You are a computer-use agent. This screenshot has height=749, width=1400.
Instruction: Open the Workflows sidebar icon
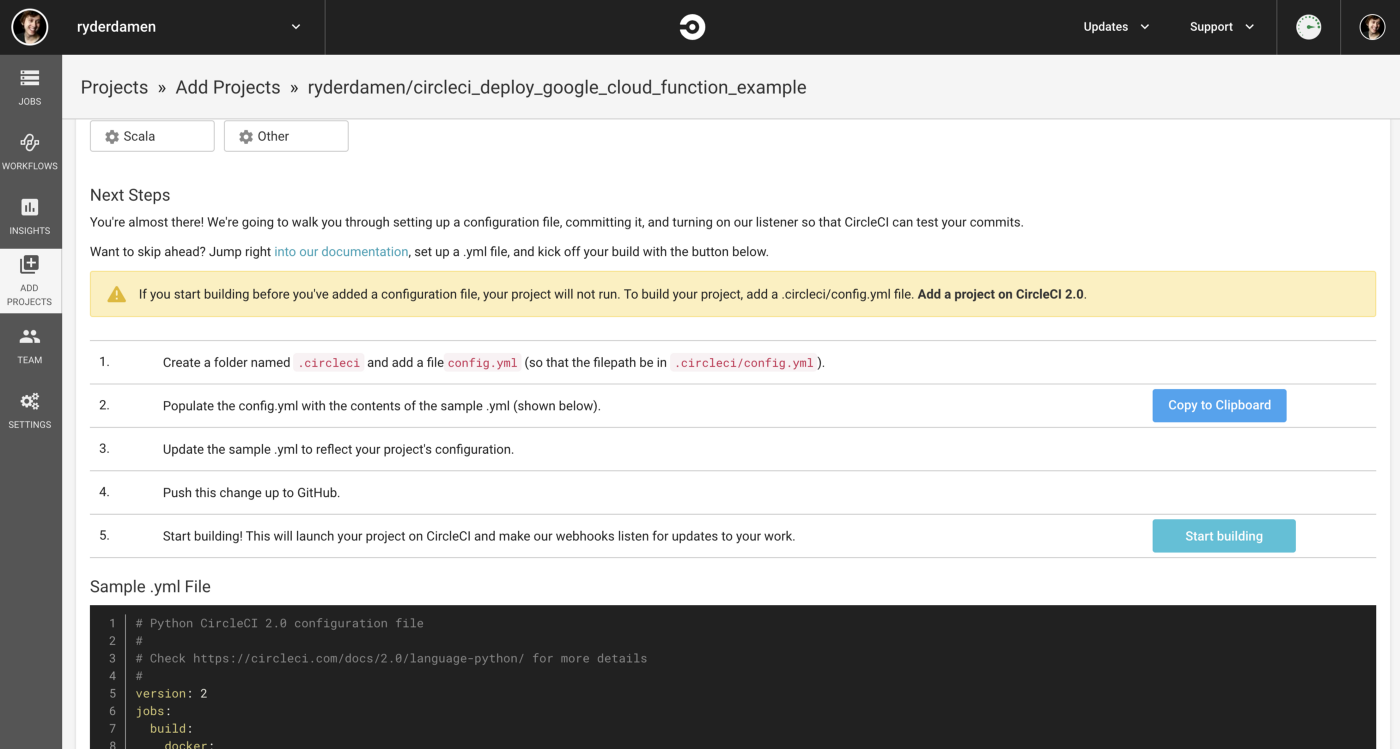(x=30, y=151)
